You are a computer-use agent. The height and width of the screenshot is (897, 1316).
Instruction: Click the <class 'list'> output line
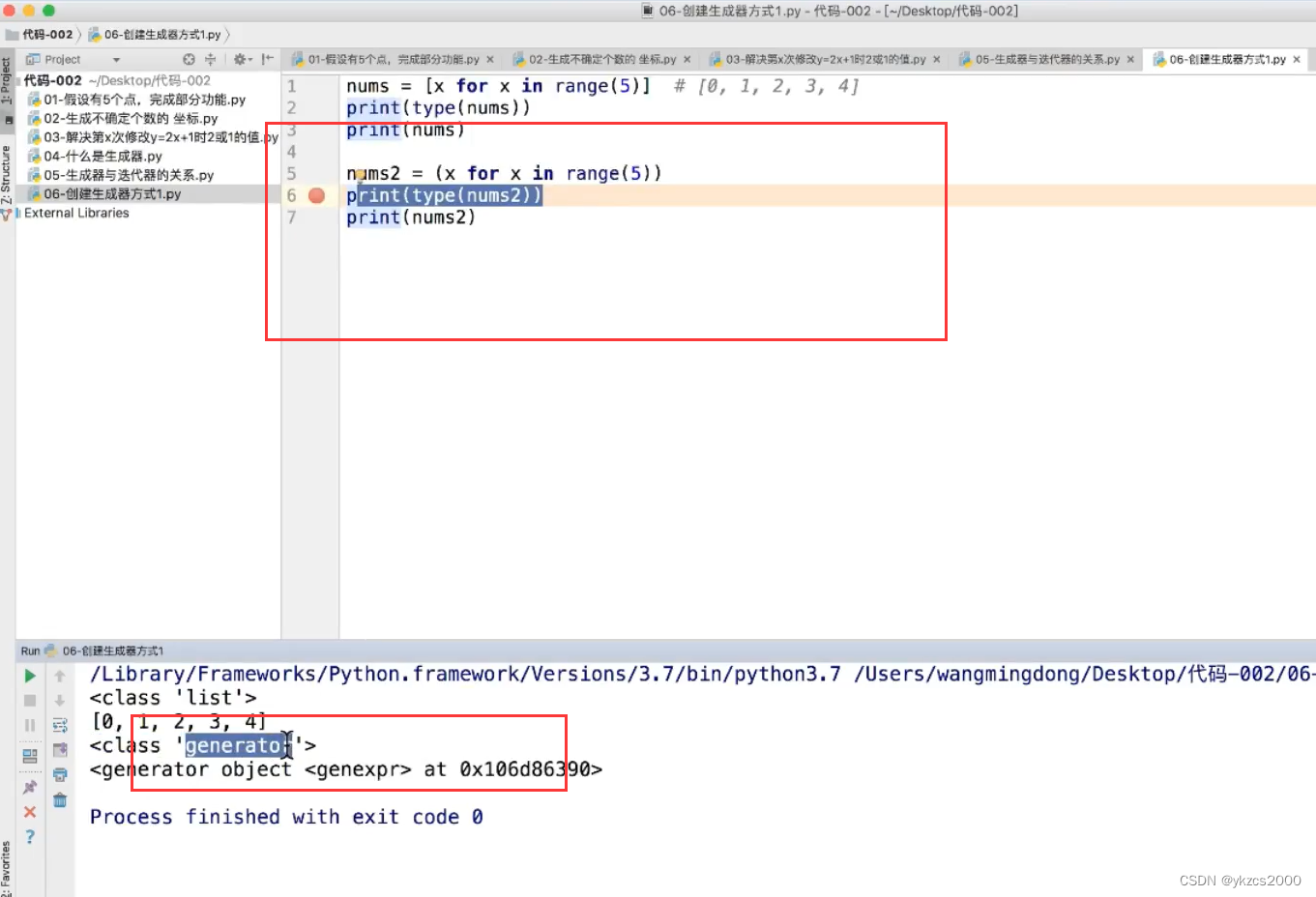pos(173,698)
